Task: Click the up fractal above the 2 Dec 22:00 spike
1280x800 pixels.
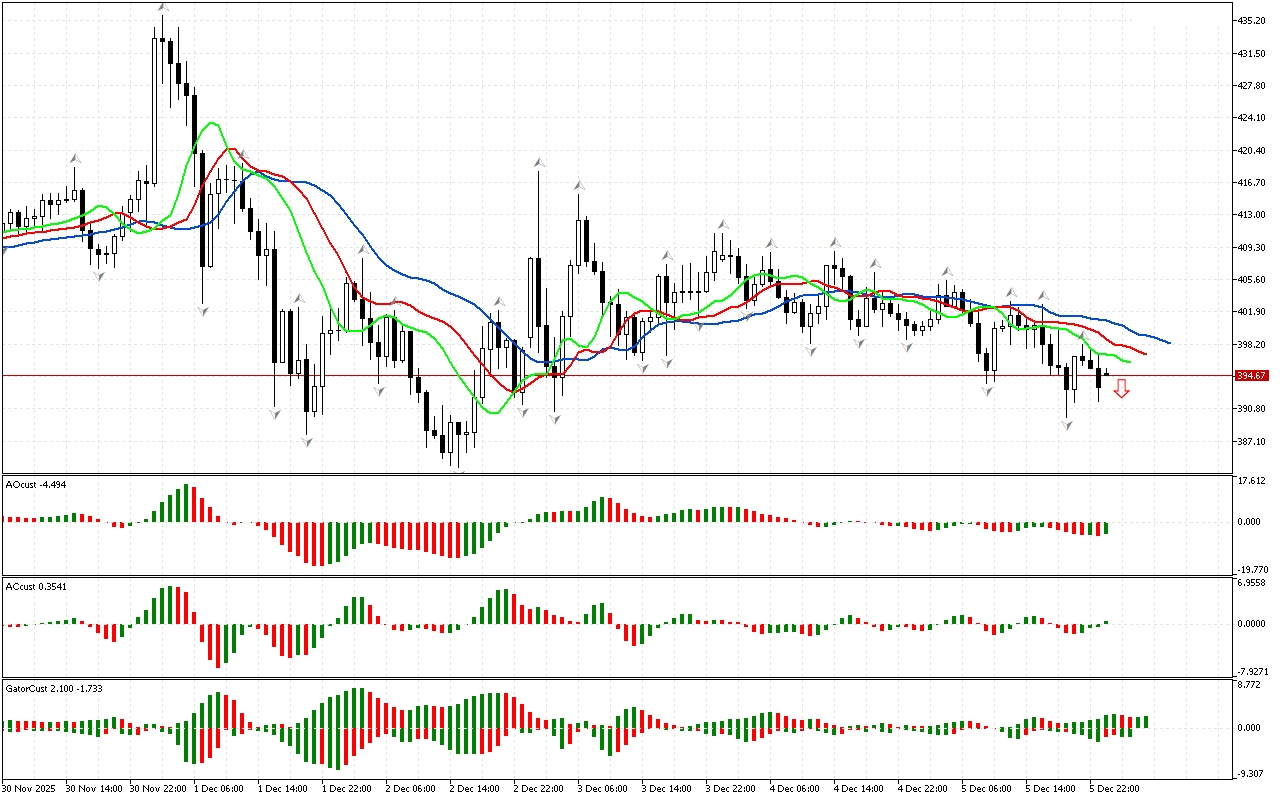Action: point(539,161)
